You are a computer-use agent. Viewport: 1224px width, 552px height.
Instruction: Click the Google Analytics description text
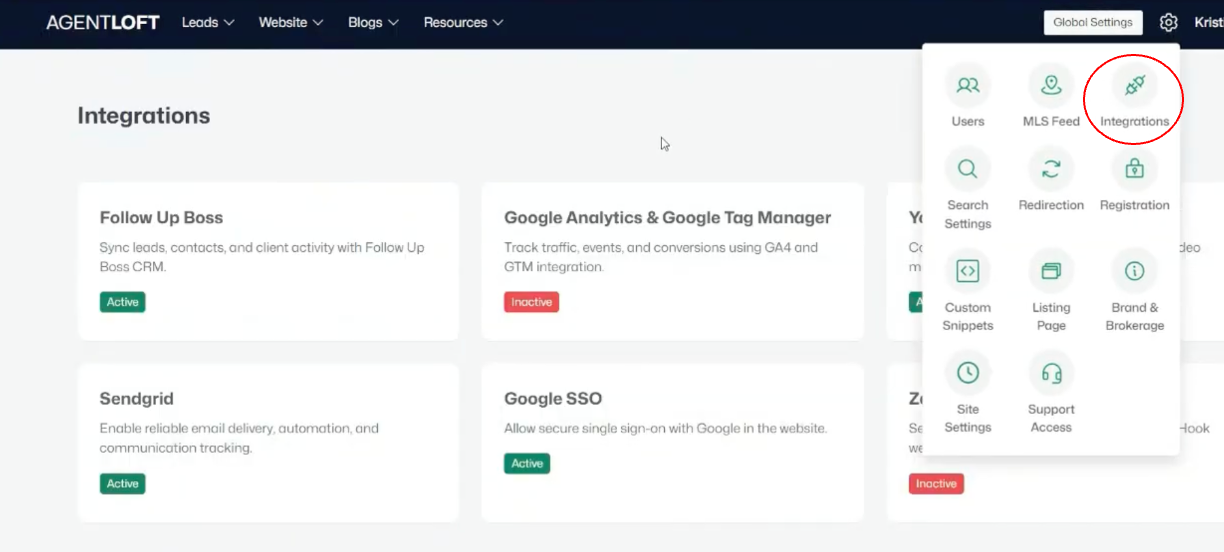pos(661,257)
